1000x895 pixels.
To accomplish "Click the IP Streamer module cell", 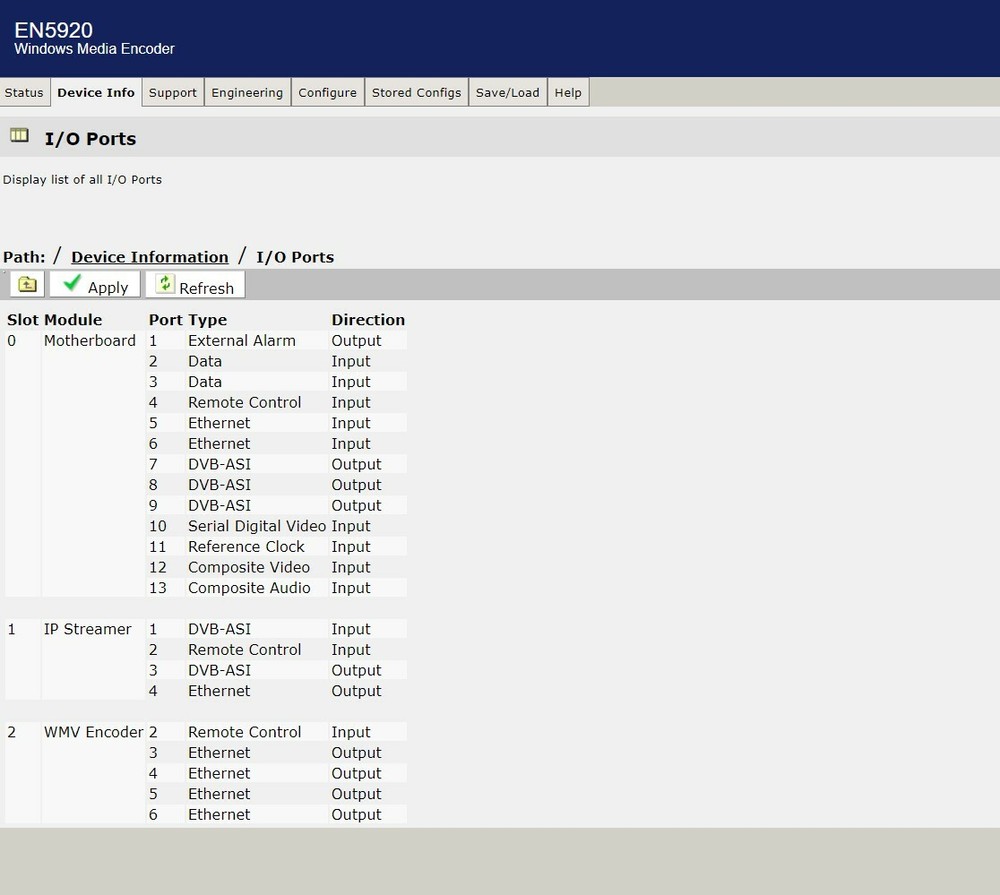I will [88, 629].
